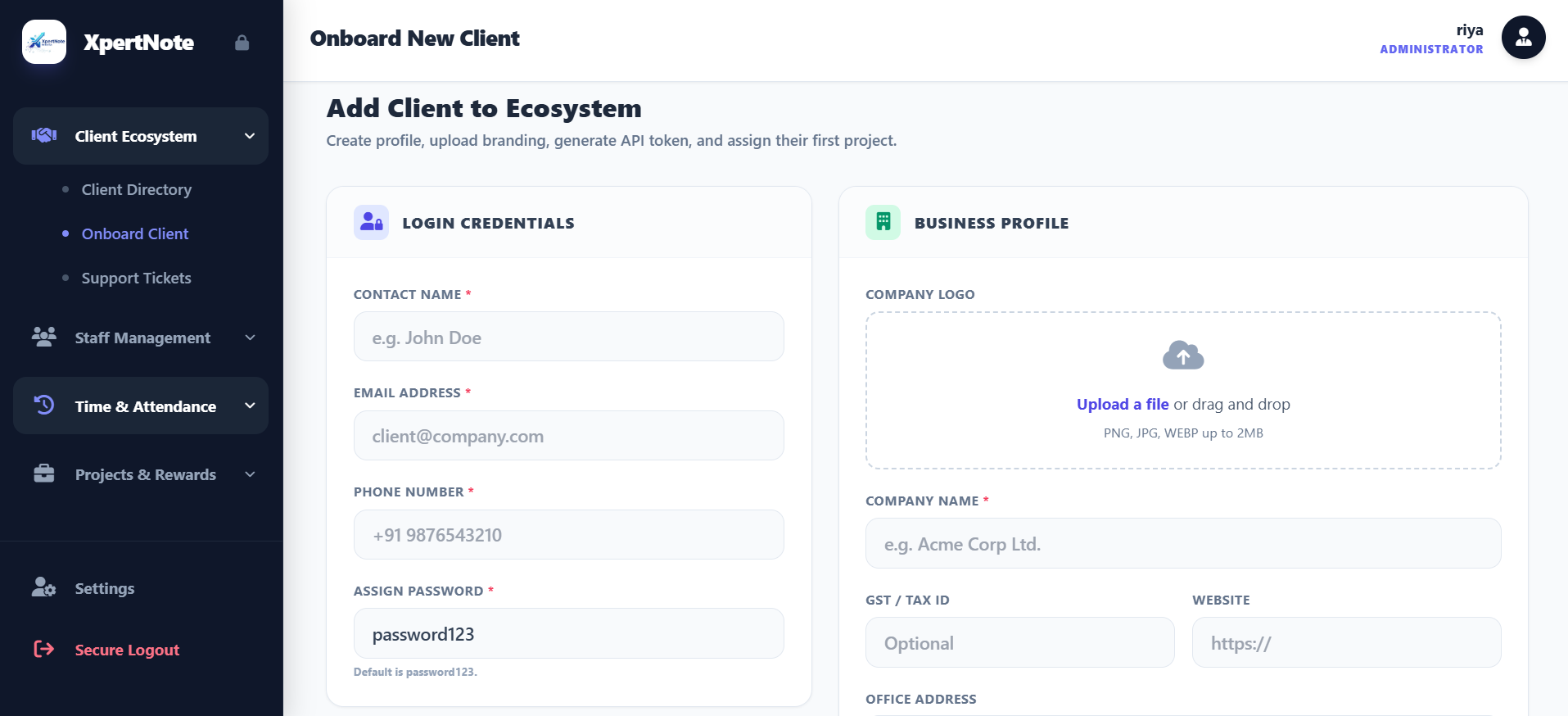The height and width of the screenshot is (716, 1568).
Task: Click the Assign Password field
Action: coord(569,633)
